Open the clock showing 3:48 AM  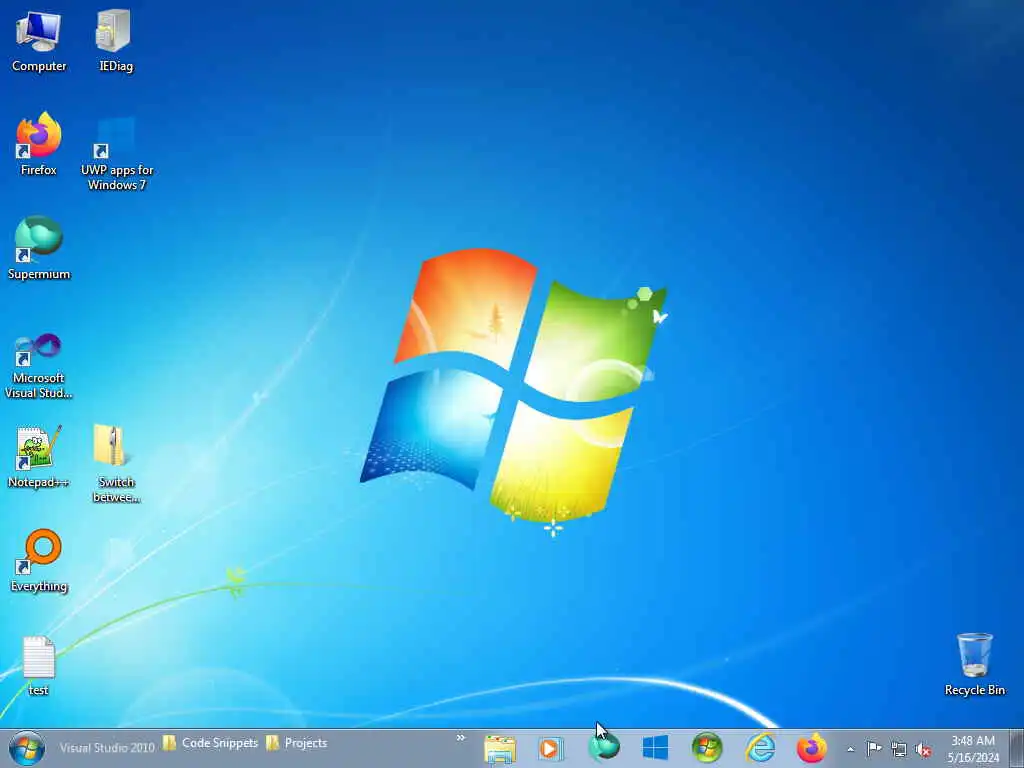[973, 748]
